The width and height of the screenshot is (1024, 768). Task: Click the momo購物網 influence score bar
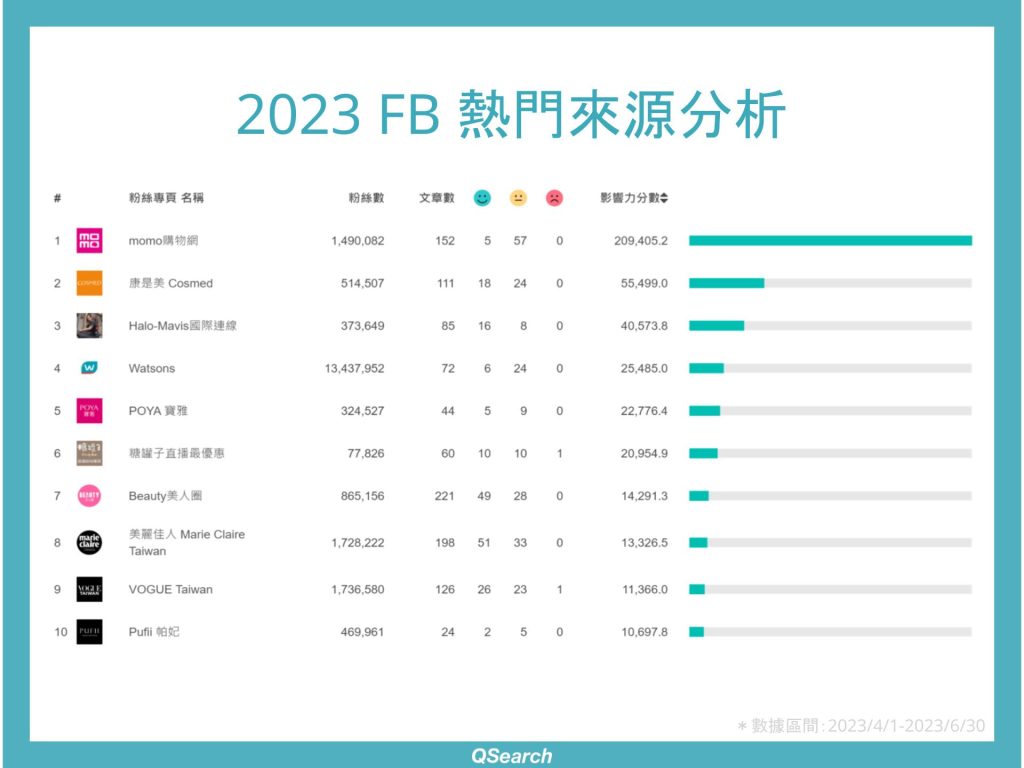coord(830,240)
